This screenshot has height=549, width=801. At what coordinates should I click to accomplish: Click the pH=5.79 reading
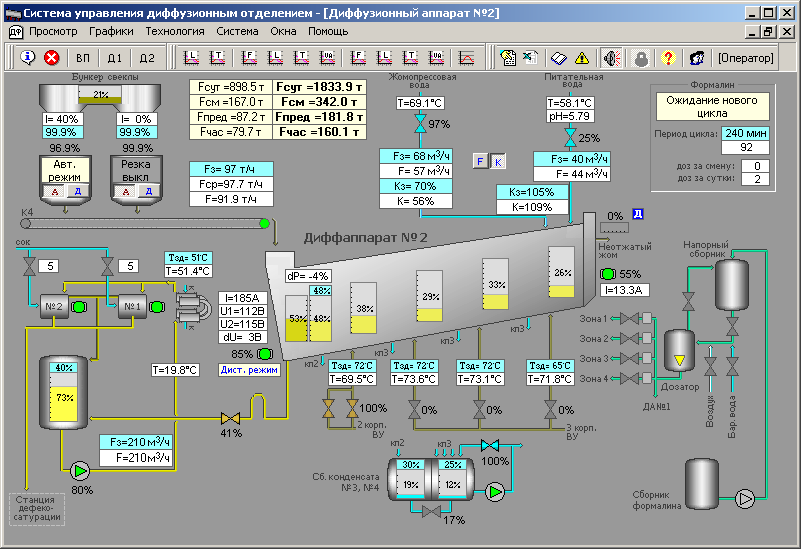click(569, 116)
